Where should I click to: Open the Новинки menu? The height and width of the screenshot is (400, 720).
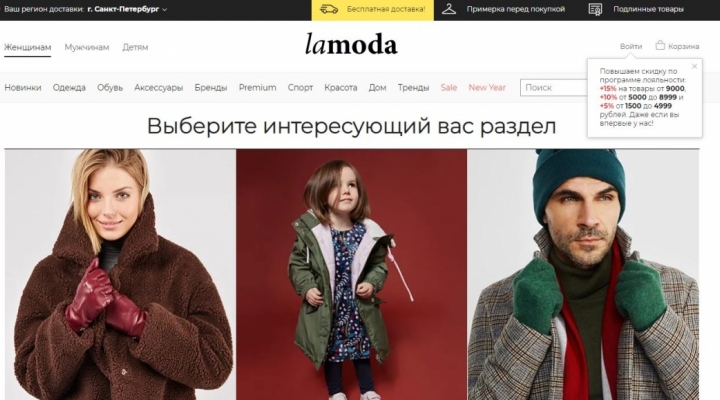click(x=23, y=87)
